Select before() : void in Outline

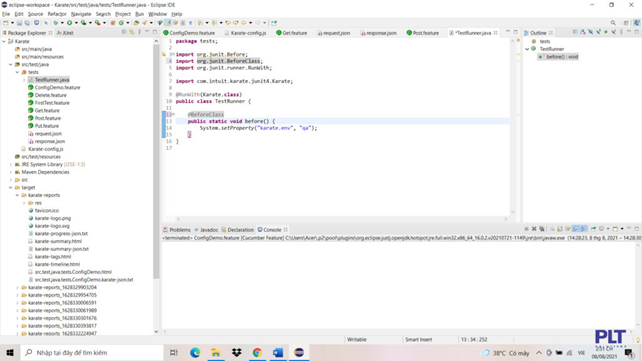point(558,56)
